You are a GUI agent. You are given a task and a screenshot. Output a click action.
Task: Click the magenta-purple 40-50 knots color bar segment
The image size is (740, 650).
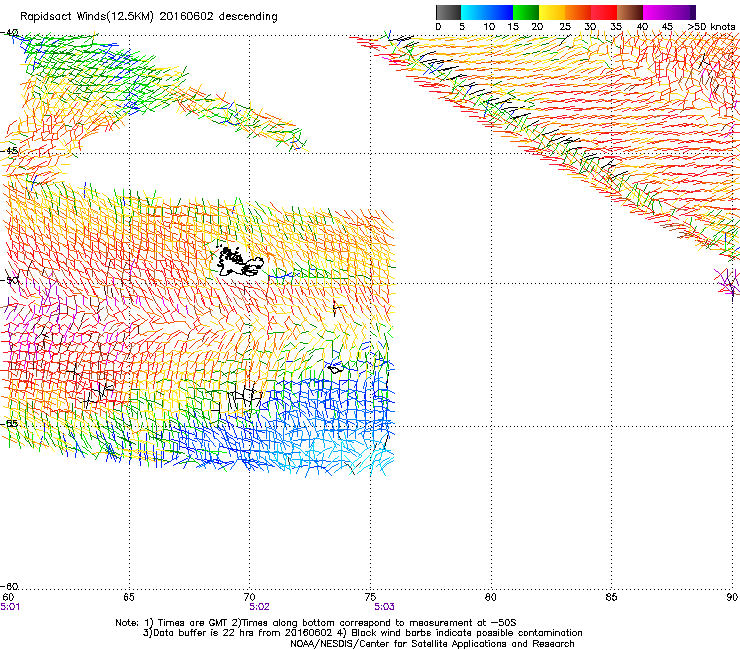[x=669, y=12]
